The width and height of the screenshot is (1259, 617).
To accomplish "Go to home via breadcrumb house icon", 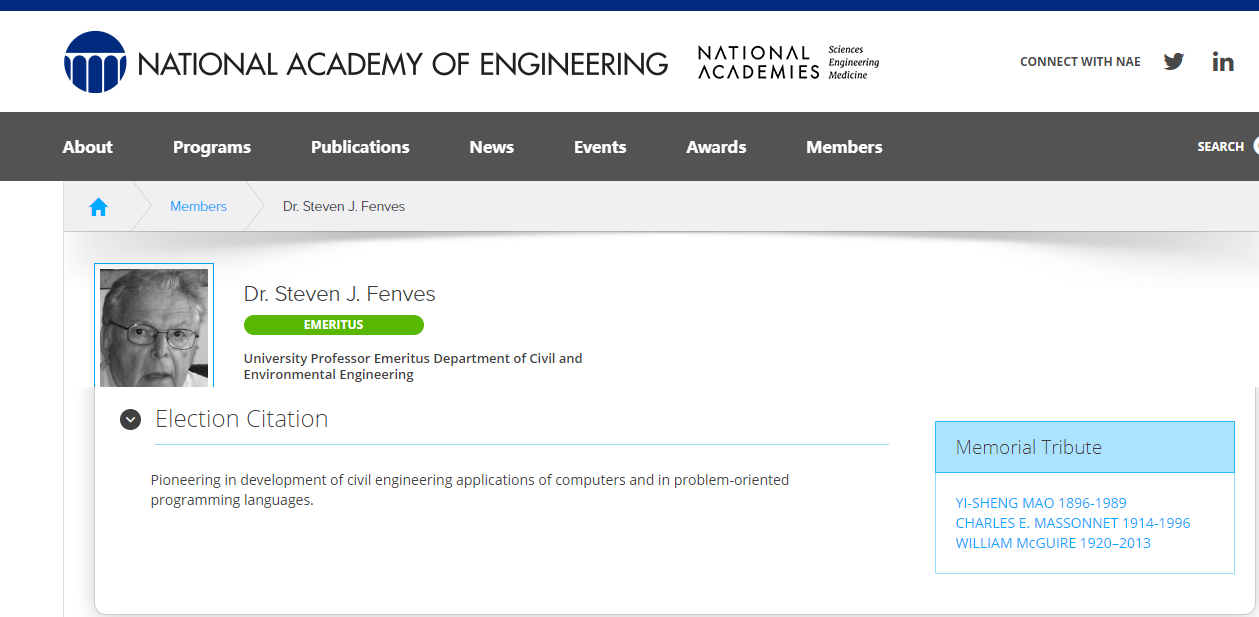I will coord(98,207).
